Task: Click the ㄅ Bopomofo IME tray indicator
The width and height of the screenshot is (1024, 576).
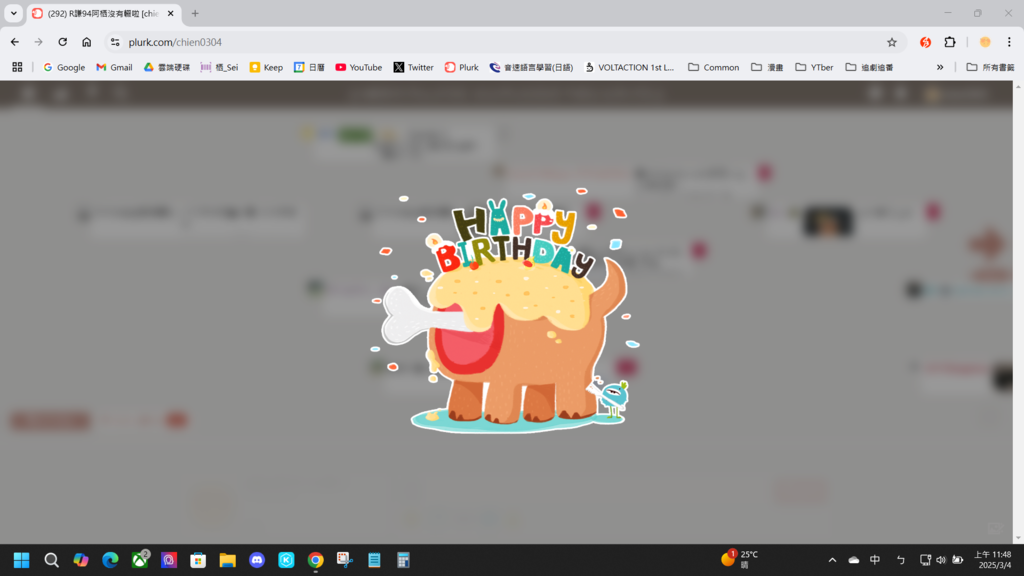Action: coord(901,560)
